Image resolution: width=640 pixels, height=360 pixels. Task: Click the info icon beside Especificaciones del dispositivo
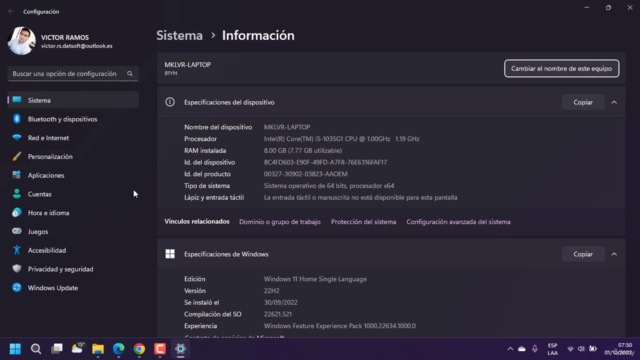click(170, 102)
